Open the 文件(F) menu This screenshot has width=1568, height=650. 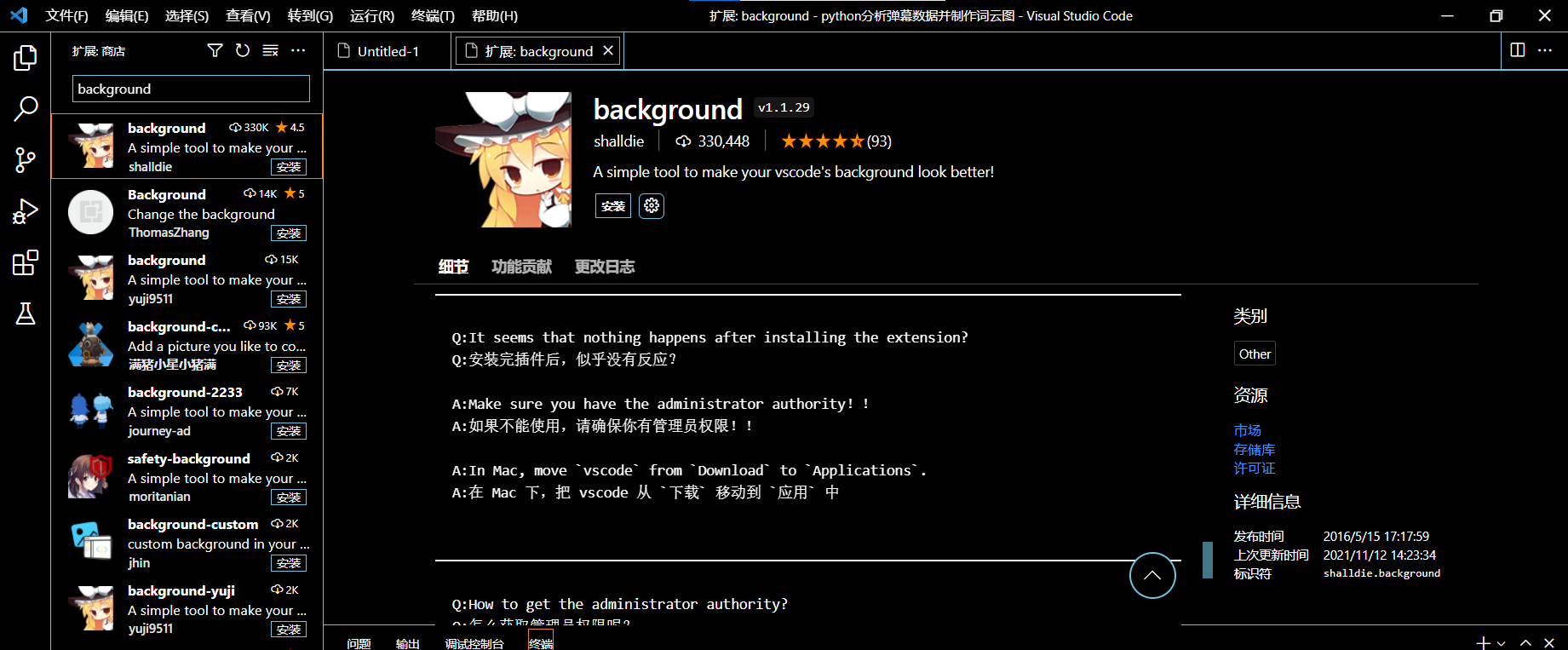66,16
